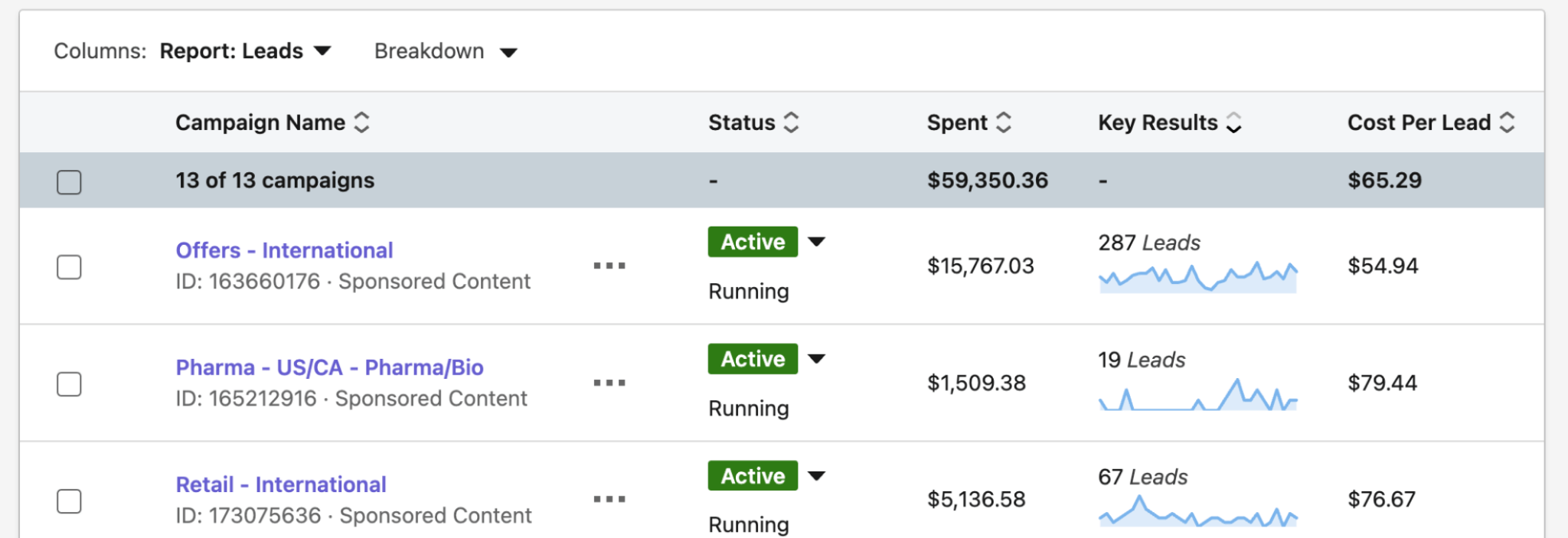Open status dropdown for Retail - International

(x=817, y=476)
